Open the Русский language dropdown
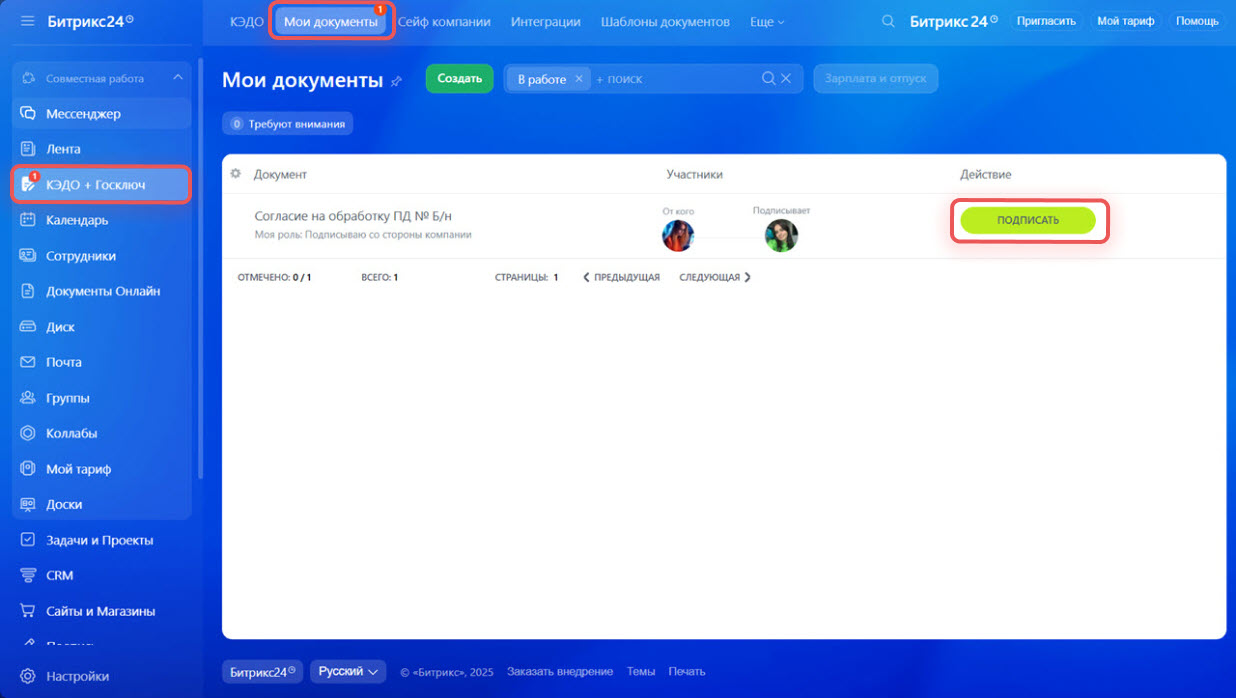1236x698 pixels. tap(348, 672)
